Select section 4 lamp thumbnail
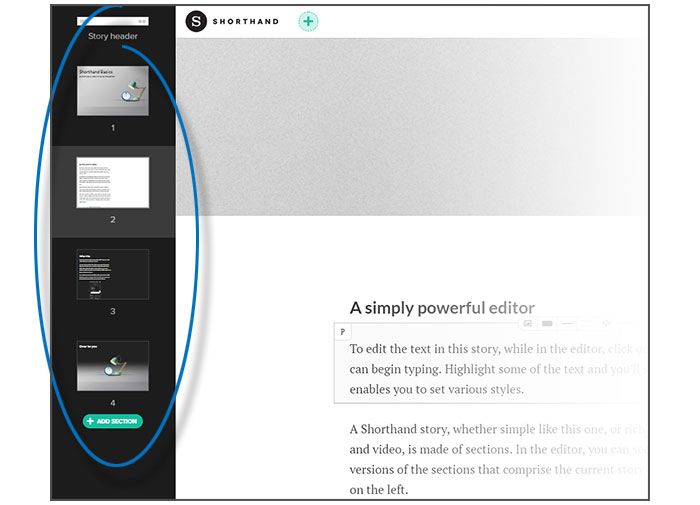The height and width of the screenshot is (505, 700). pos(113,366)
